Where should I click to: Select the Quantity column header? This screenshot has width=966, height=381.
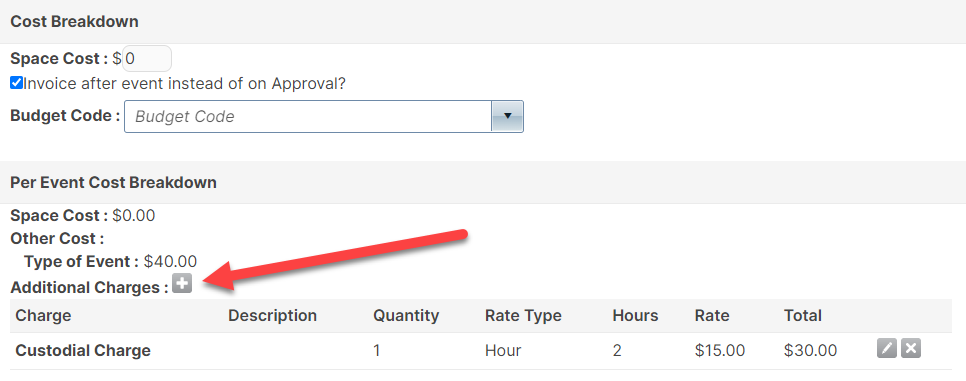(406, 316)
